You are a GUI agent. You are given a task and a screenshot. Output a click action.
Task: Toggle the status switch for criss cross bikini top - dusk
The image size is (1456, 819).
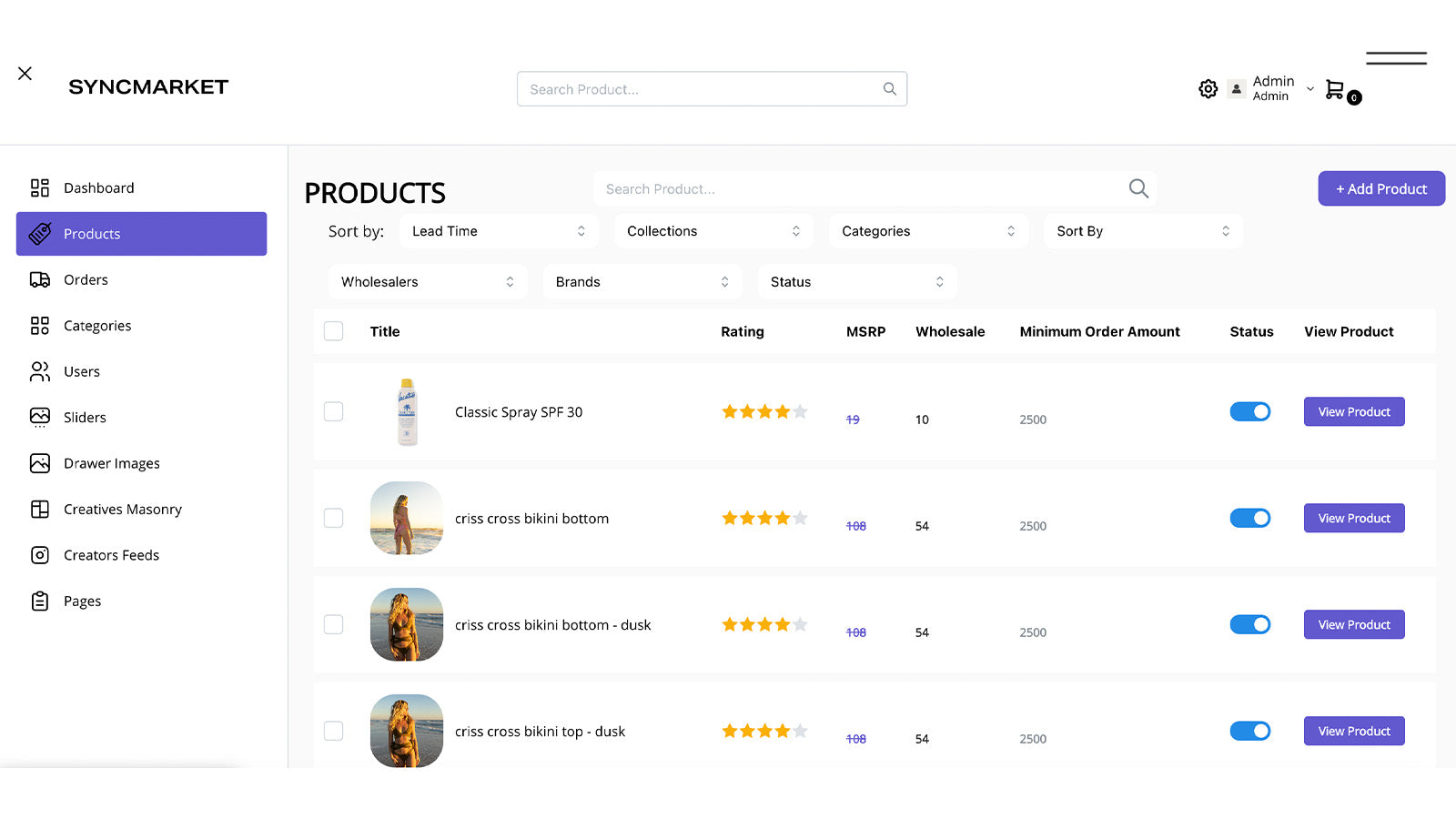click(x=1250, y=731)
